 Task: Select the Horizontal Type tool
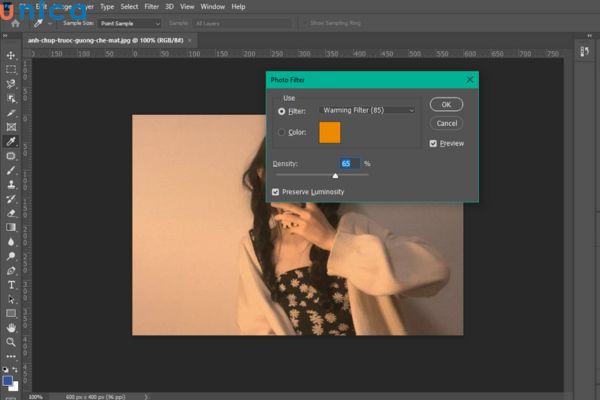(11, 284)
